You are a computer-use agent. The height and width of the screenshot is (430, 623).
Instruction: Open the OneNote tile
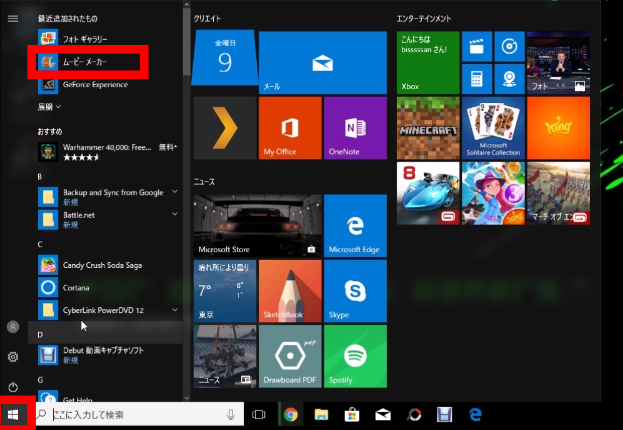tap(355, 128)
